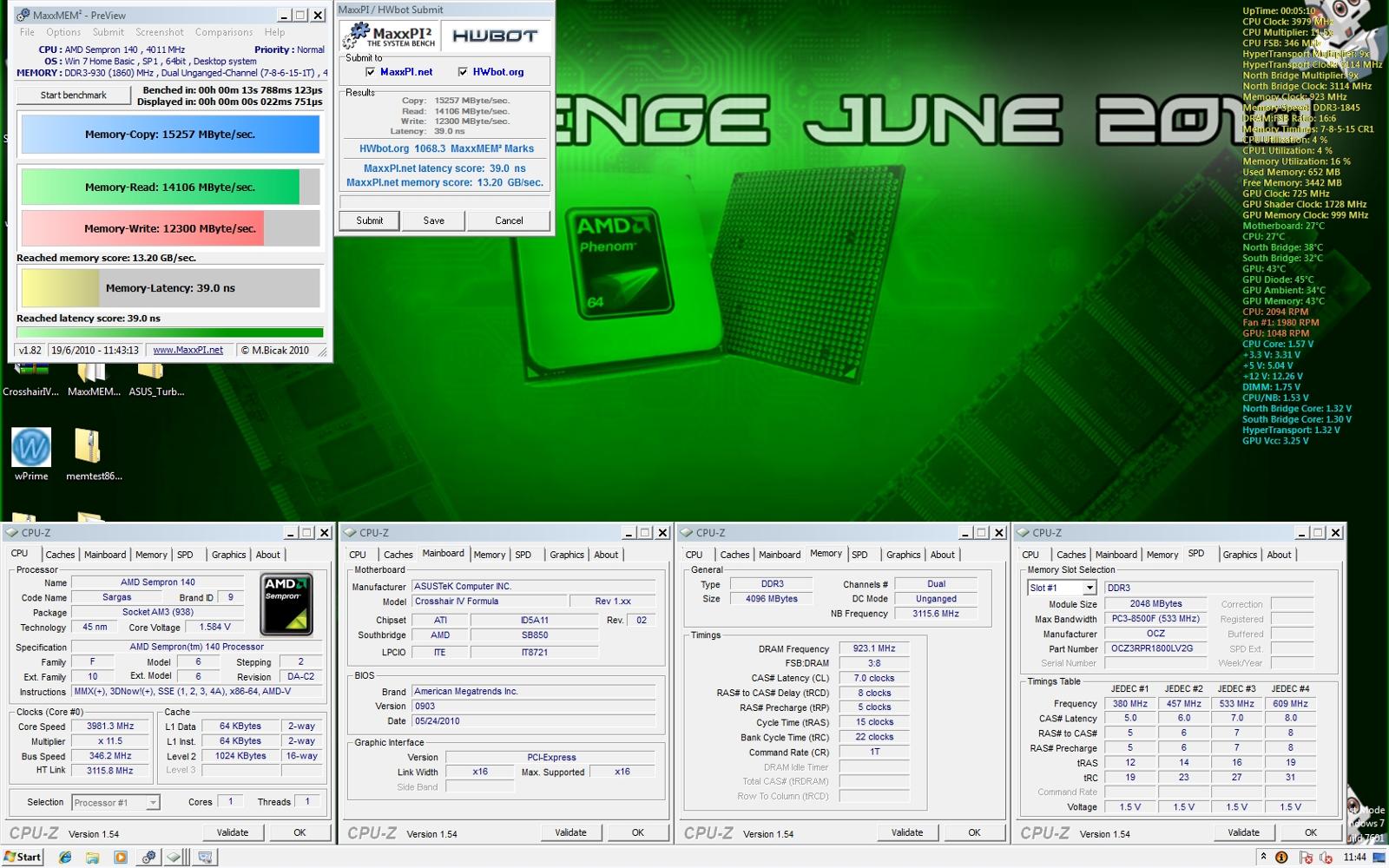The image size is (1389, 868).
Task: Click the Start benchmark button
Action: [73, 95]
